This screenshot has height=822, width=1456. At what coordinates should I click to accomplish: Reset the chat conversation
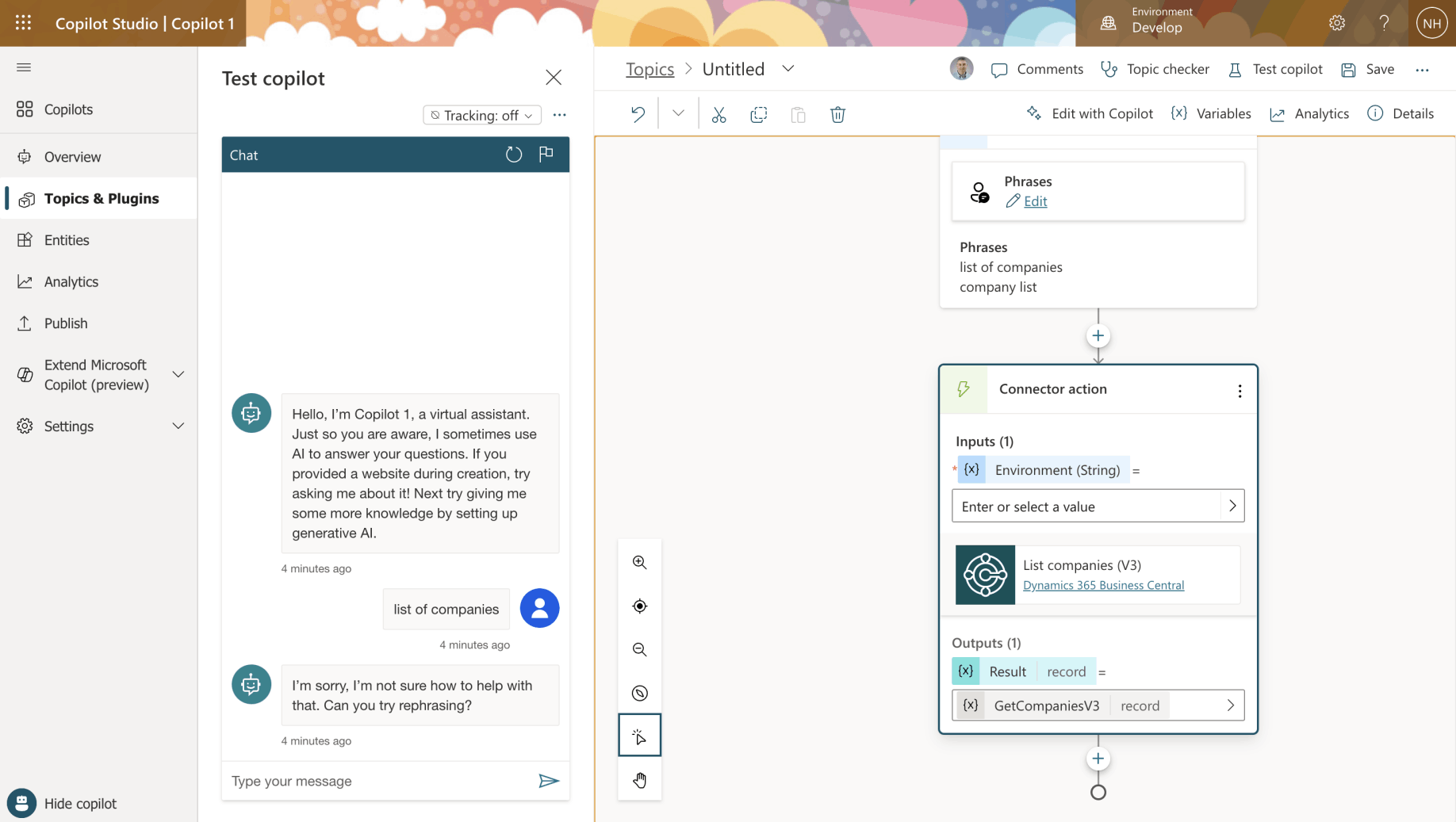pyautogui.click(x=514, y=155)
